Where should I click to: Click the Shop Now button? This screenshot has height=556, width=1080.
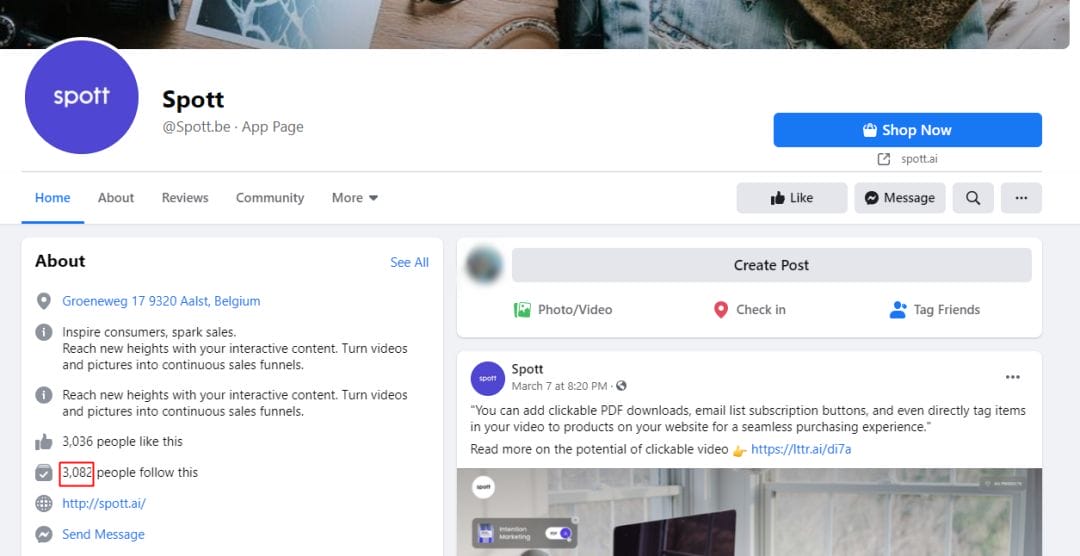coord(907,130)
